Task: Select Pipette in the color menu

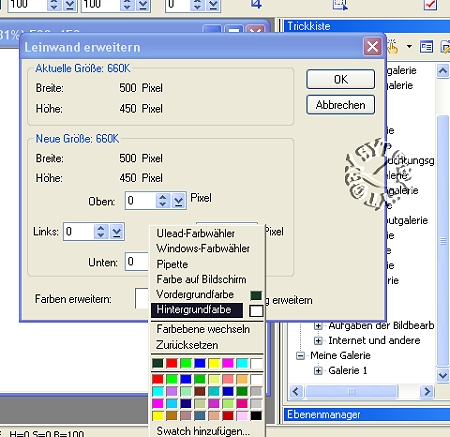Action: (x=172, y=264)
